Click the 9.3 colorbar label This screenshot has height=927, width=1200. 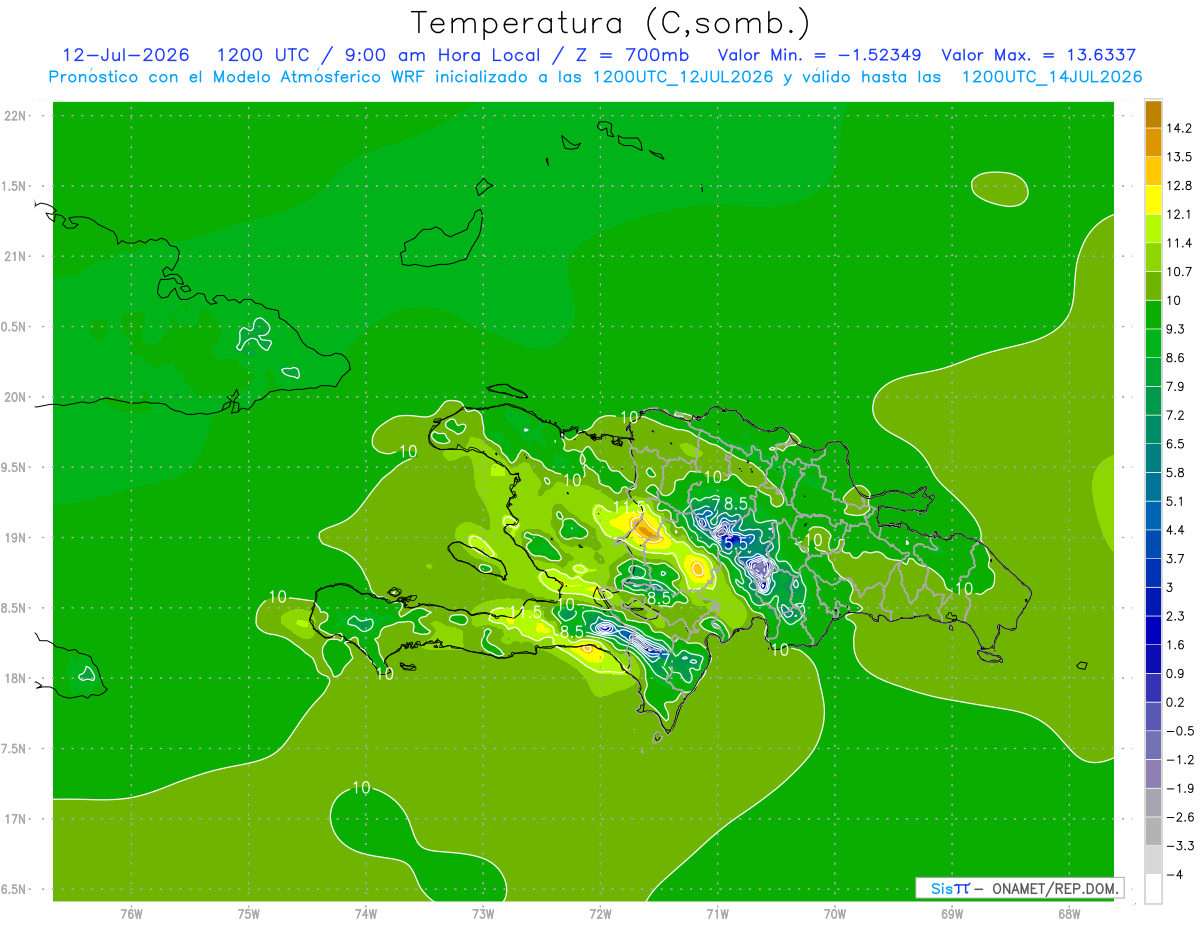click(1177, 329)
